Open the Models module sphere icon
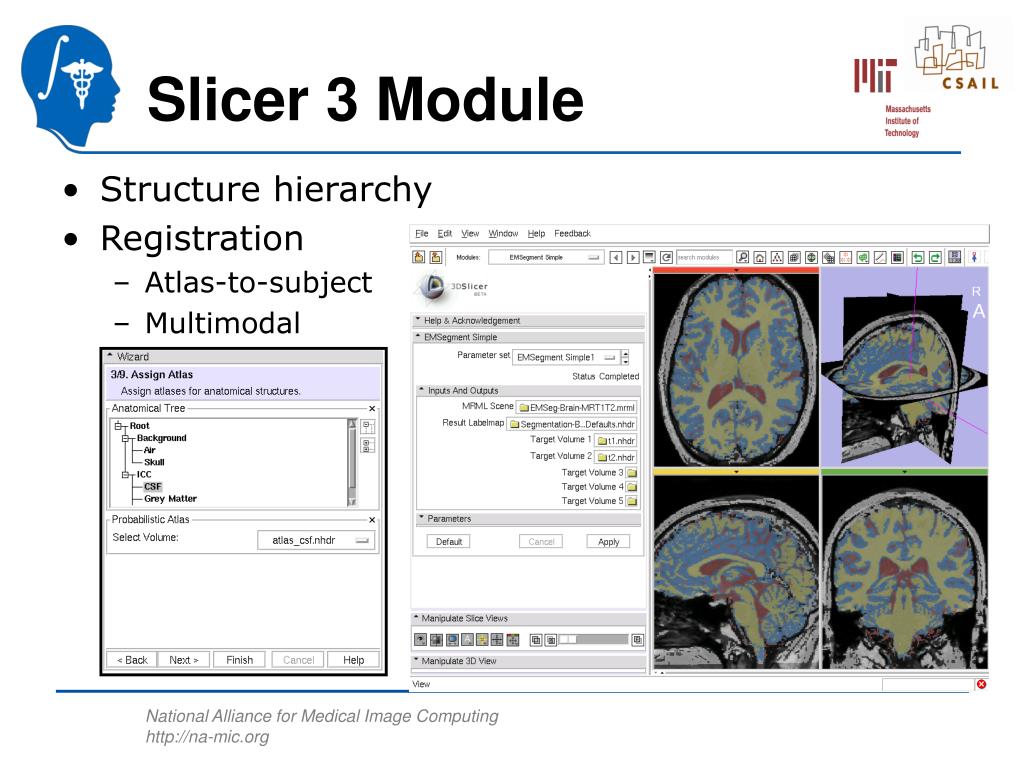Viewport: 1024px width, 768px height. coord(811,257)
